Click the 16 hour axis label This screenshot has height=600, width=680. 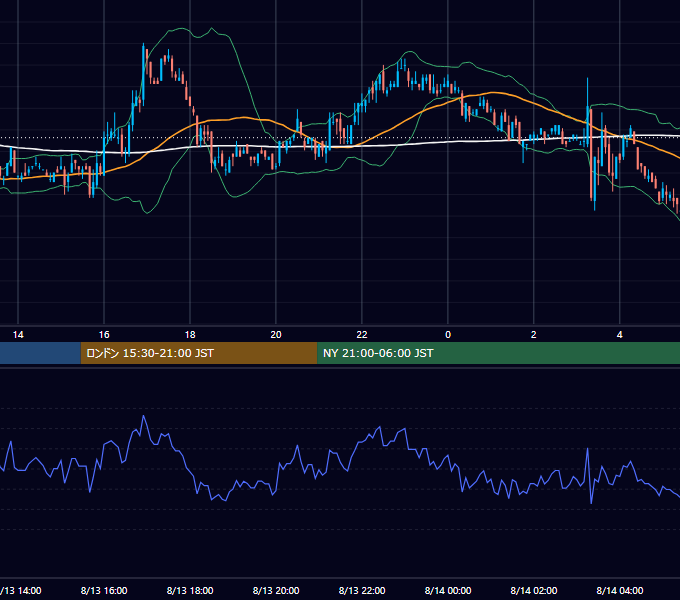point(104,335)
